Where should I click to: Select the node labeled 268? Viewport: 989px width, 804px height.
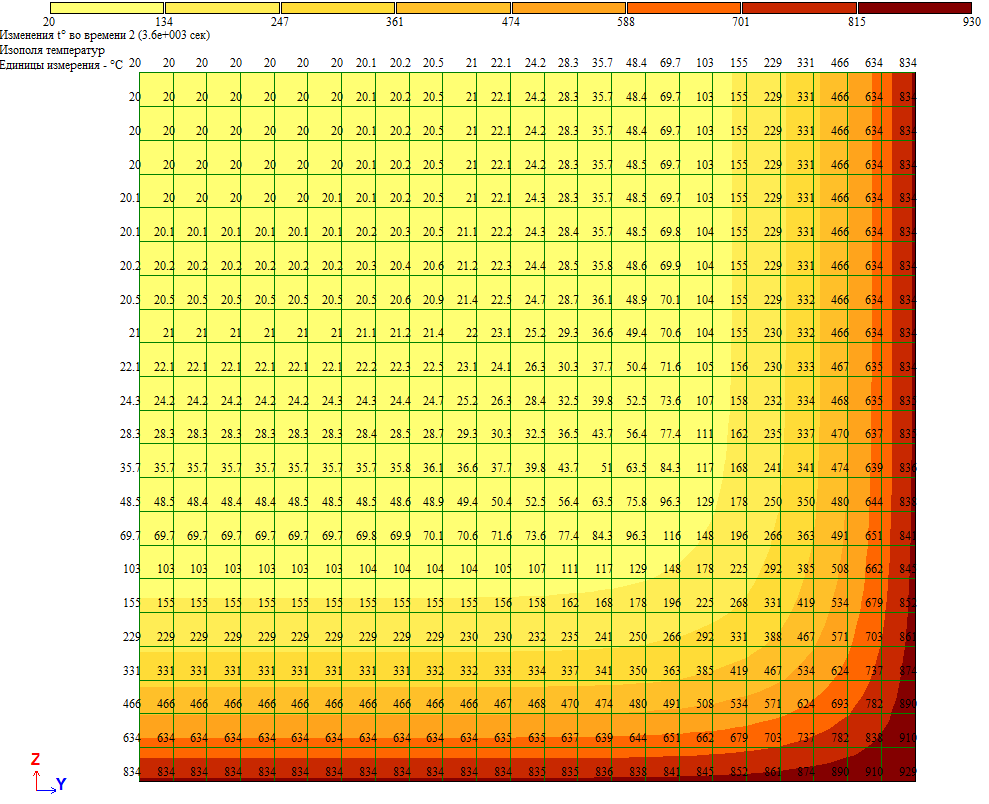(x=738, y=603)
